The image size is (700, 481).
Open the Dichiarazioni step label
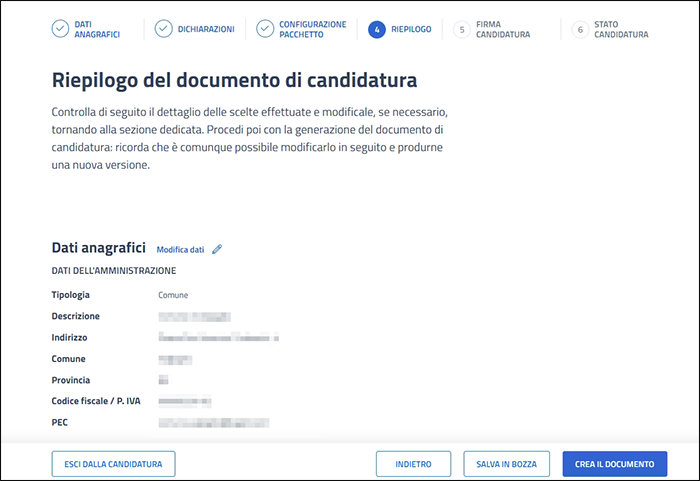pos(206,29)
